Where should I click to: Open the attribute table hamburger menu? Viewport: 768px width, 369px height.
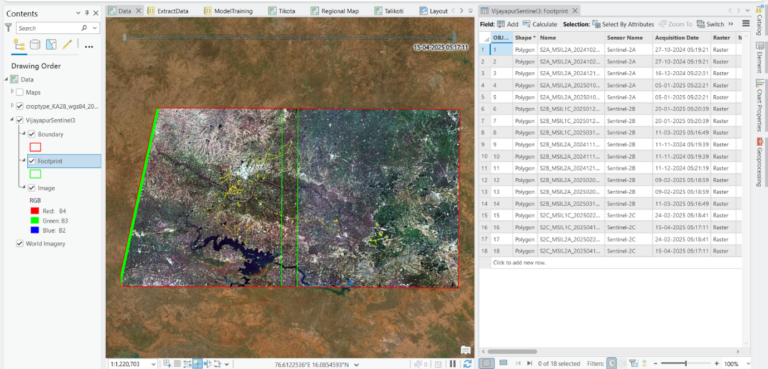pos(746,24)
